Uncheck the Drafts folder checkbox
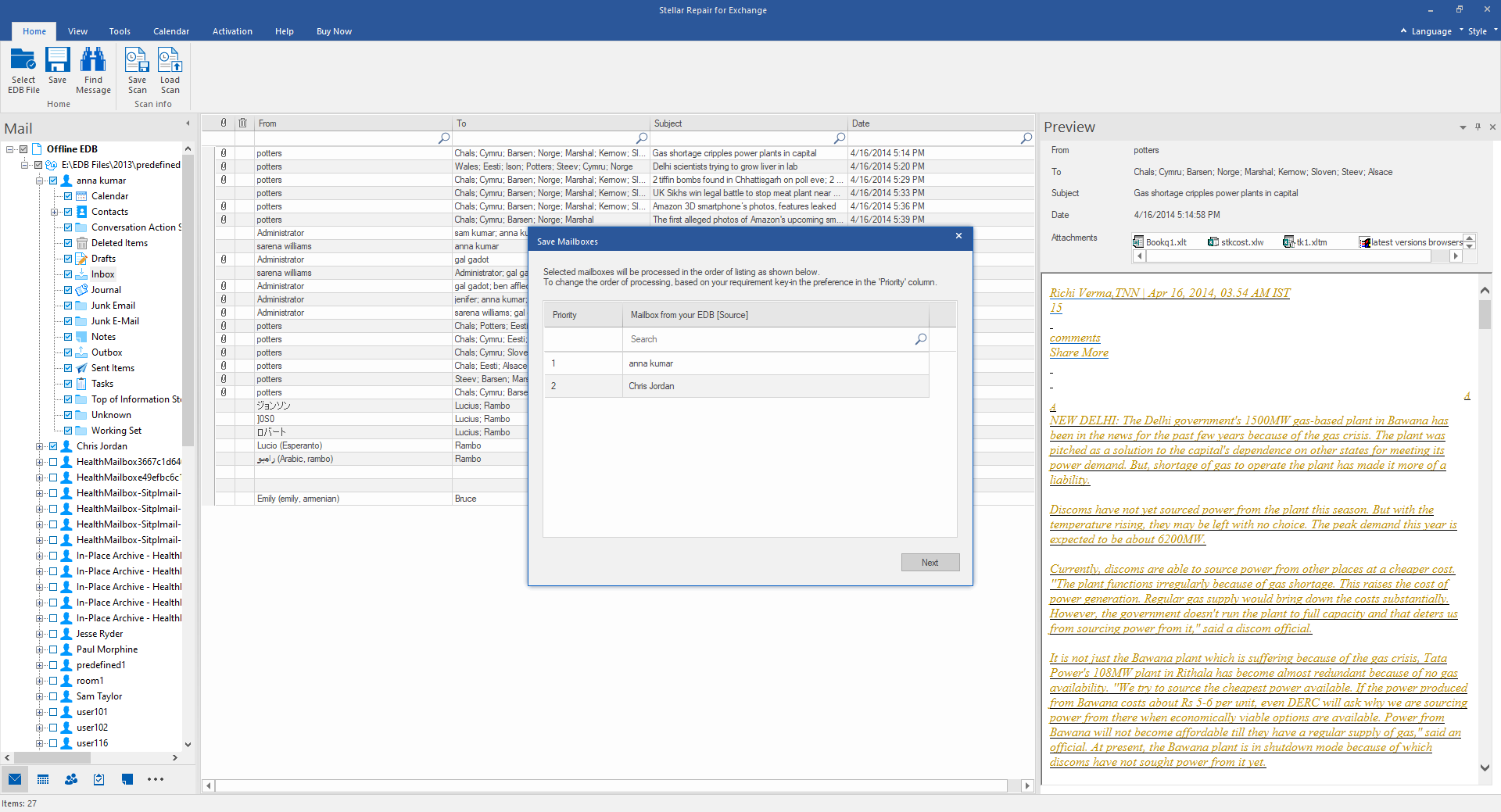 tap(68, 259)
